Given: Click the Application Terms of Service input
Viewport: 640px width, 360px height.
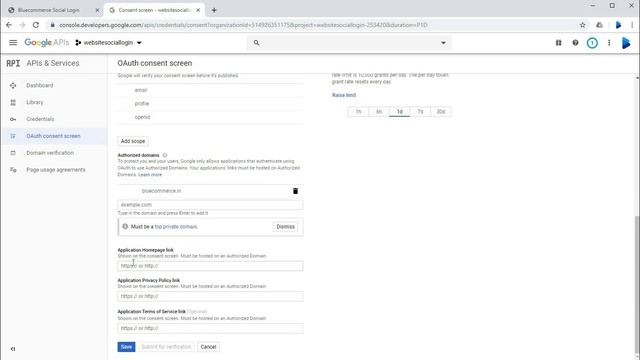Looking at the screenshot, I should coord(210,328).
